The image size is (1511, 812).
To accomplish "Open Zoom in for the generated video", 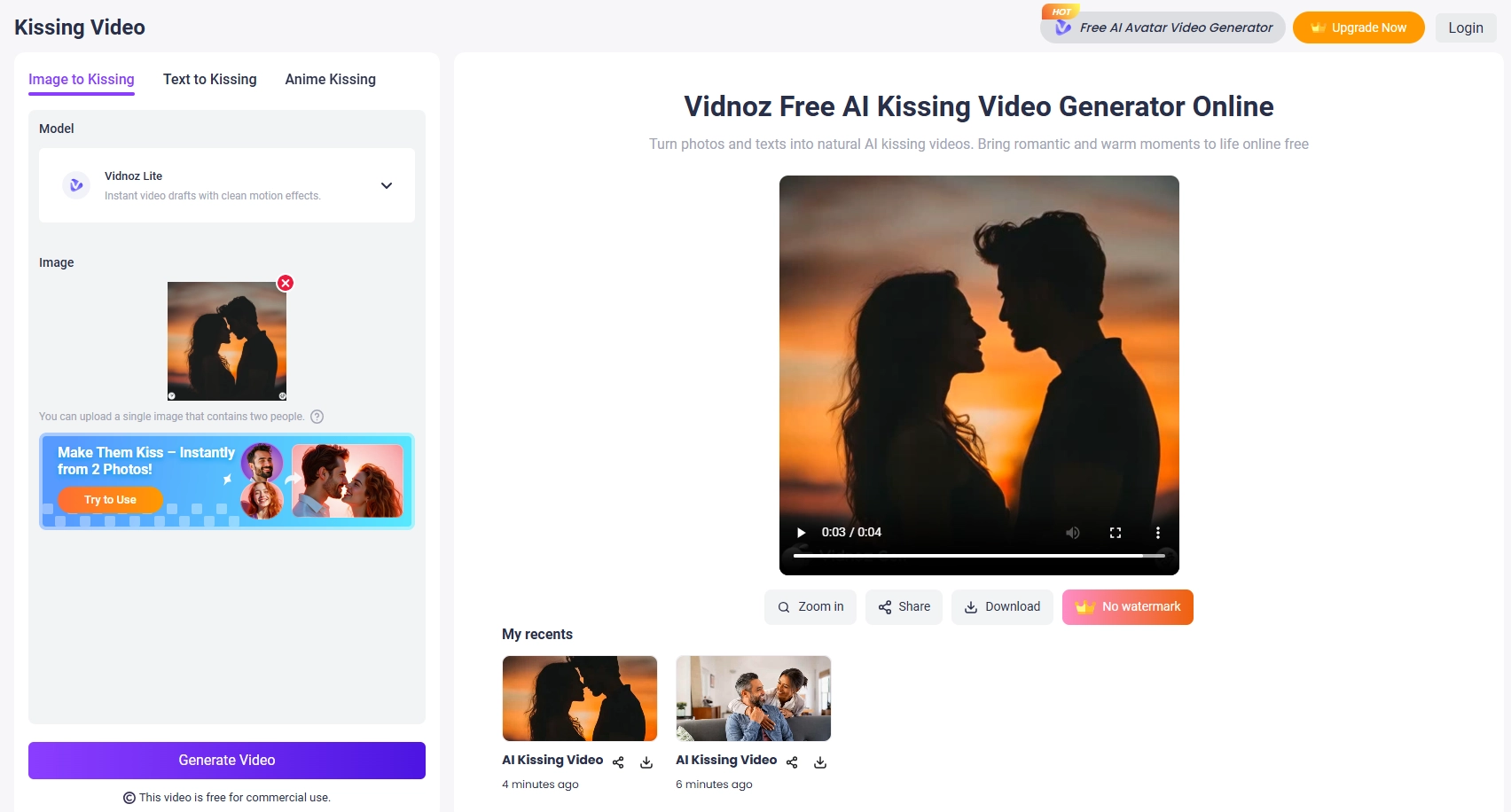I will click(809, 606).
